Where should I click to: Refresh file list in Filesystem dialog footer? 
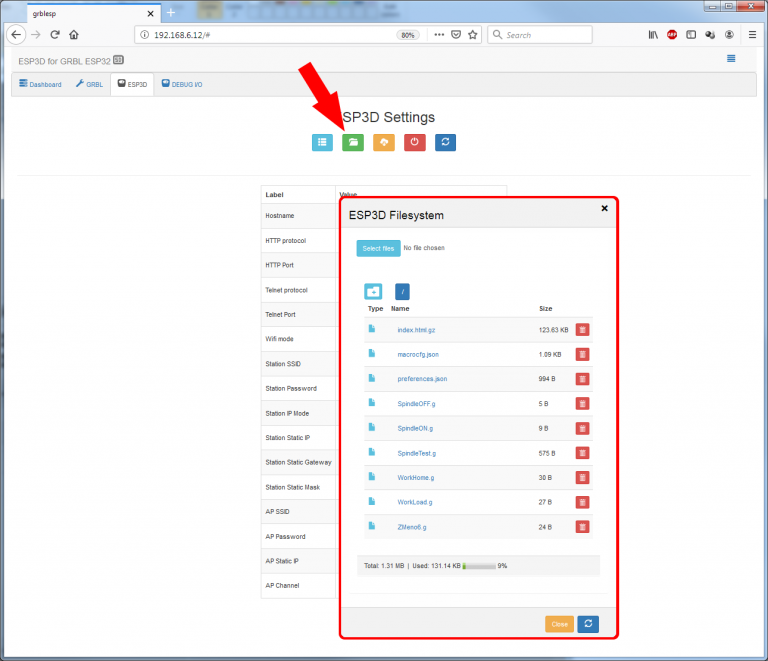[x=588, y=624]
